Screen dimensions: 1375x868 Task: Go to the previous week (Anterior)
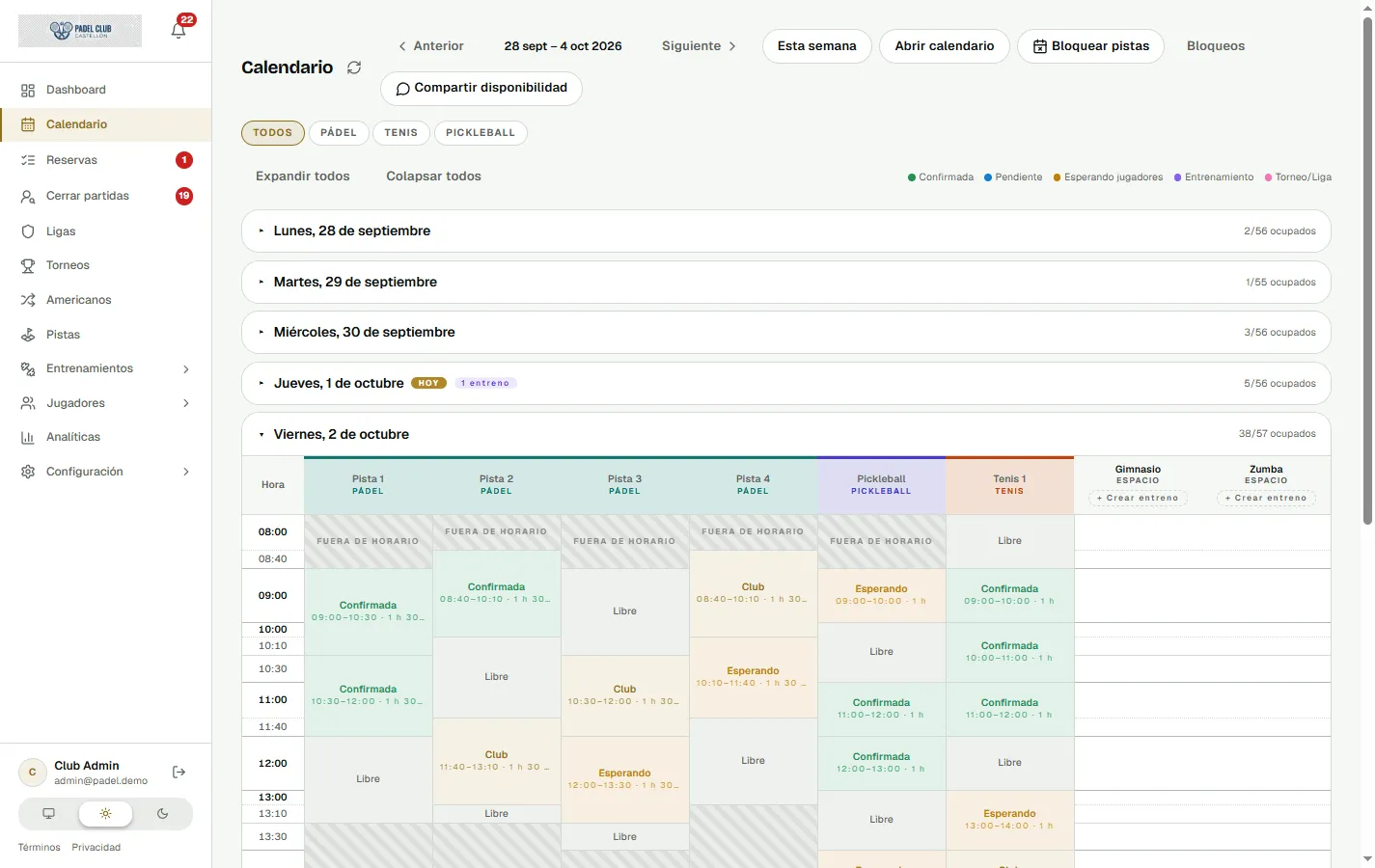(x=431, y=46)
